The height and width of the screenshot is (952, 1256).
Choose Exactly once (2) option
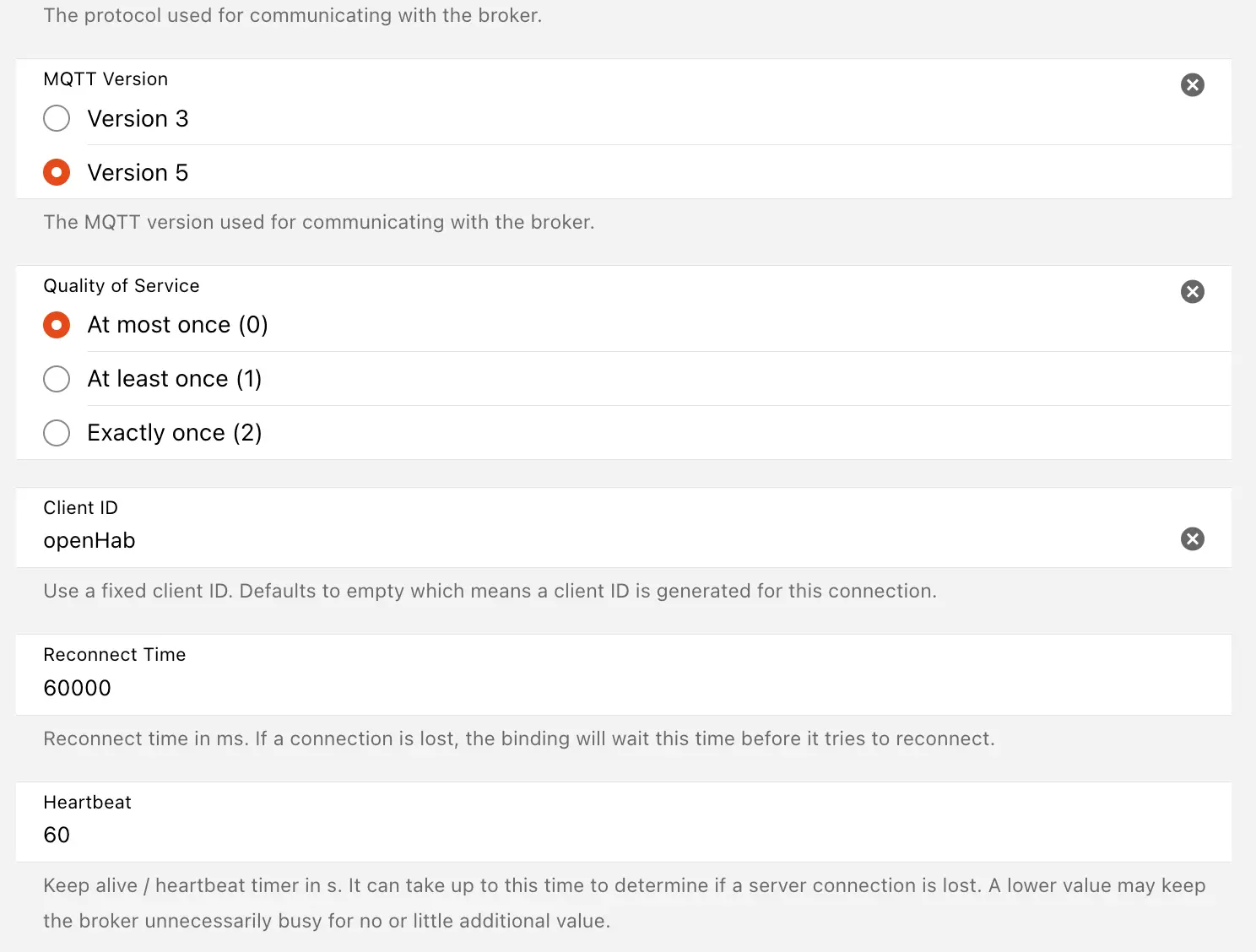(57, 433)
